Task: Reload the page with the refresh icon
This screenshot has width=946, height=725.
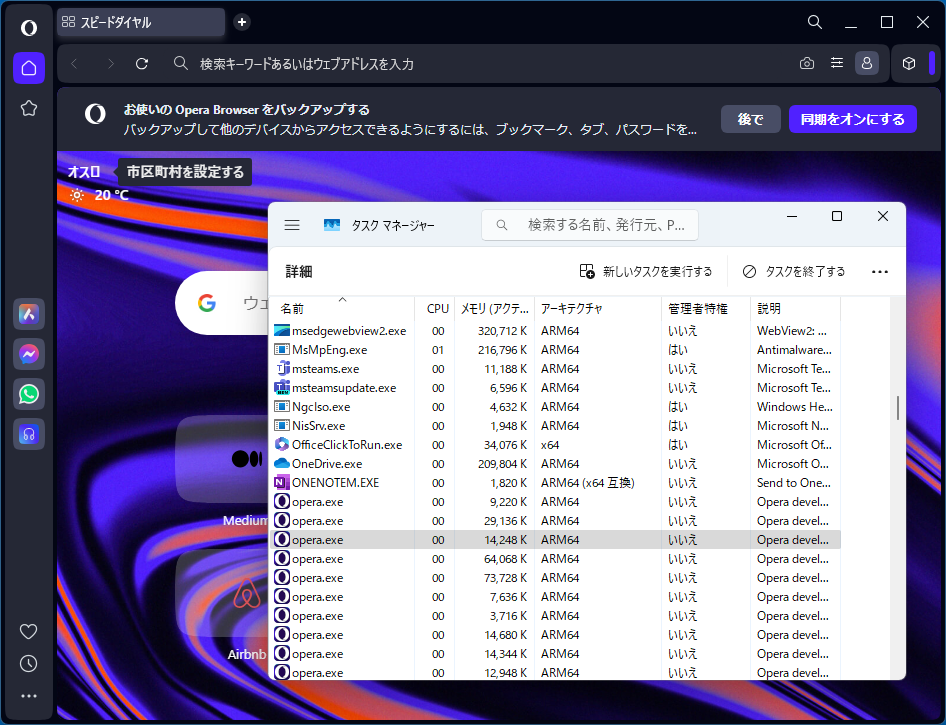Action: (x=141, y=62)
